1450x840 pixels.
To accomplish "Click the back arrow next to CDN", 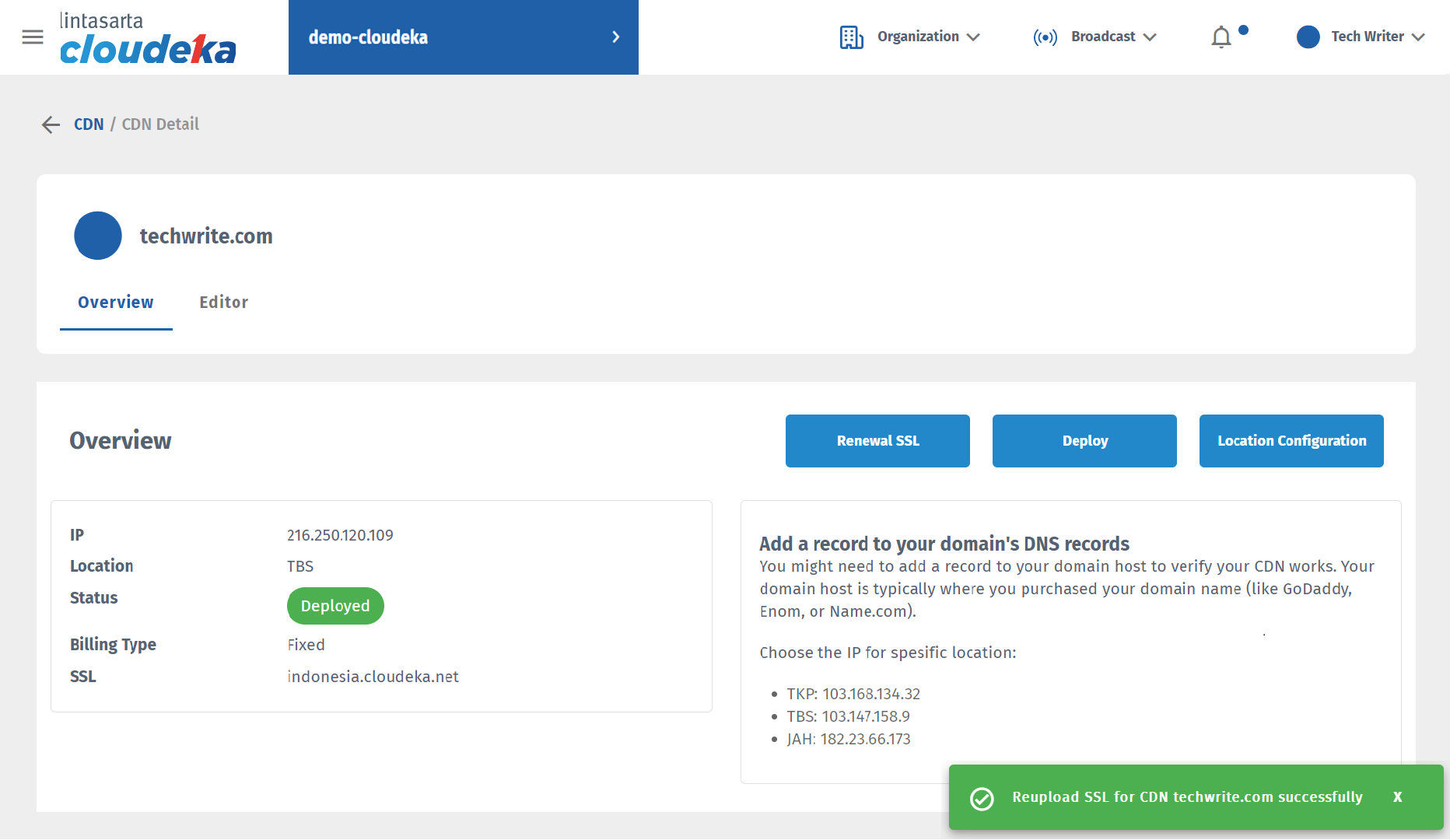I will (51, 124).
